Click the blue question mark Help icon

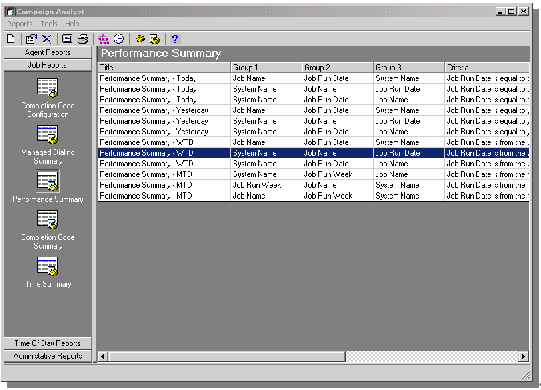pos(175,39)
